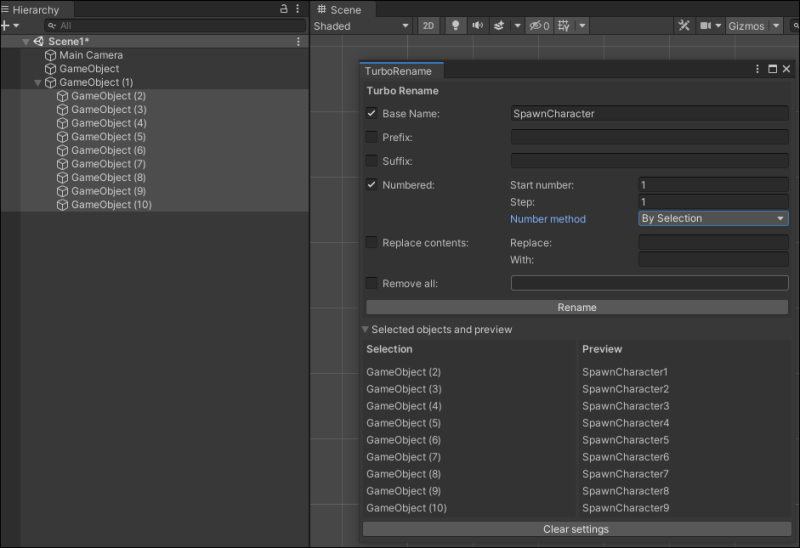Select Main Camera in hierarchy
The image size is (800, 548).
coord(91,55)
